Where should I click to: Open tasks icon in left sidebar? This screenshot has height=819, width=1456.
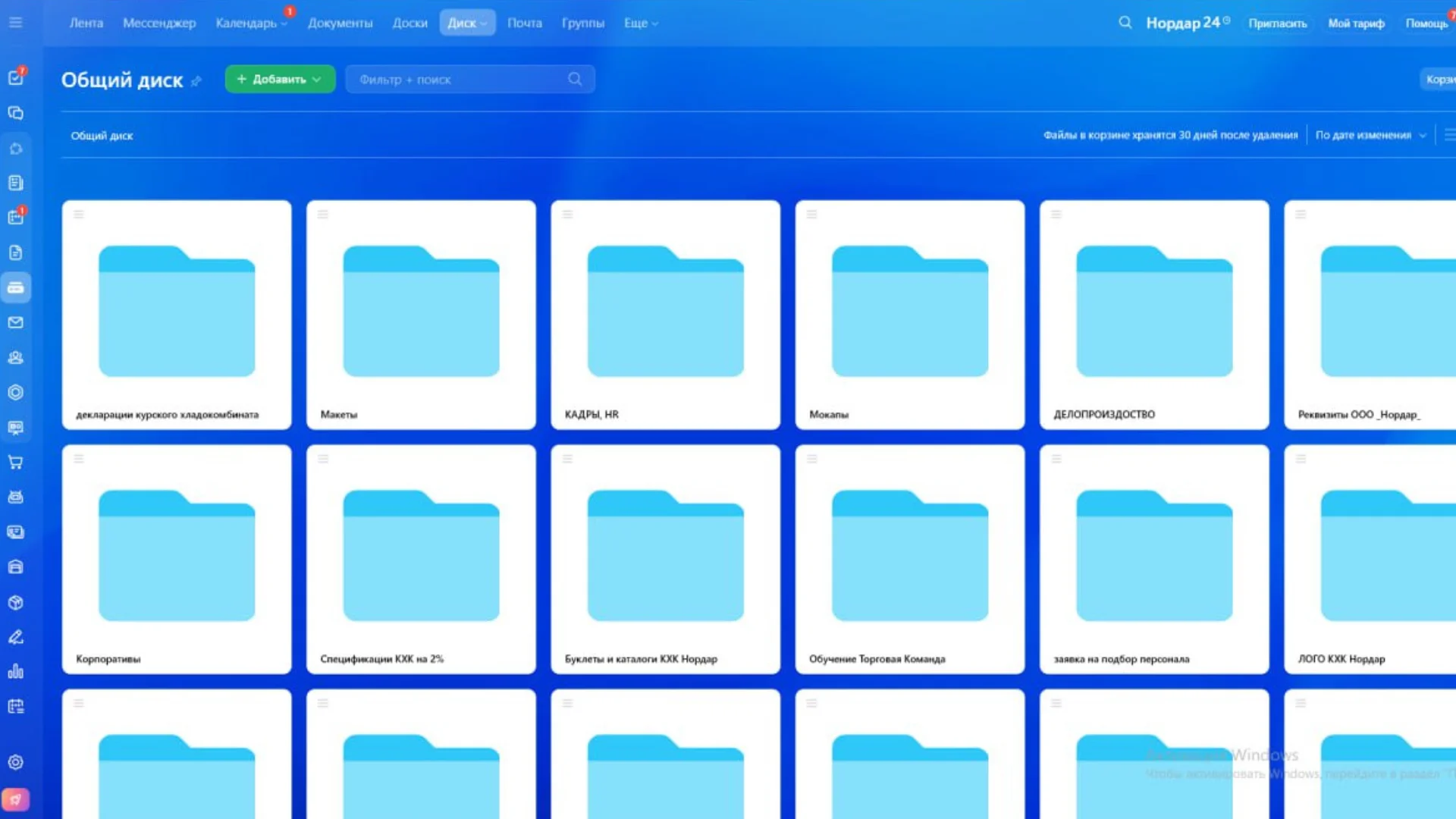coord(15,78)
